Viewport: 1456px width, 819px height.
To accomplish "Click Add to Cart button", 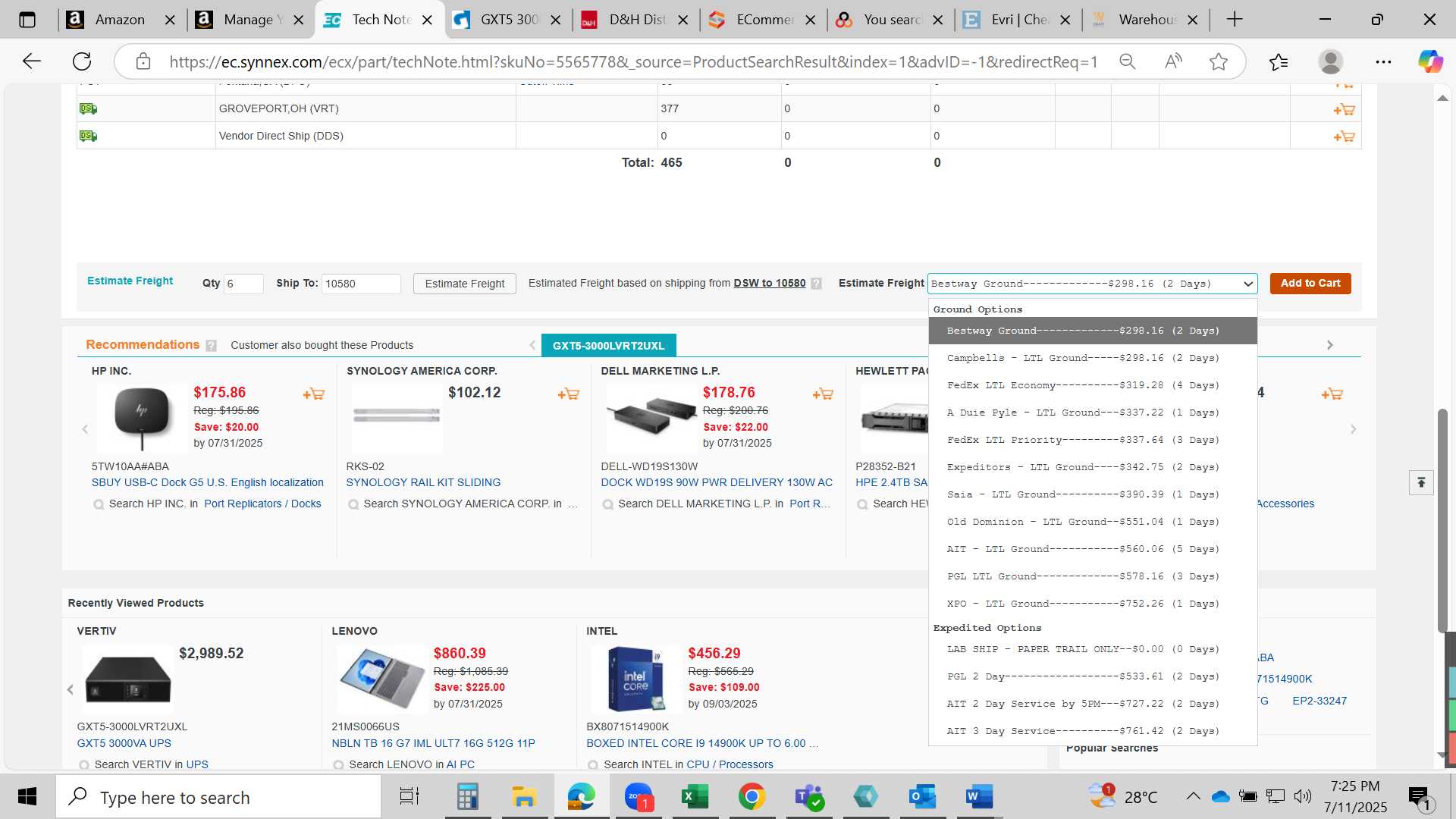I will [x=1310, y=283].
